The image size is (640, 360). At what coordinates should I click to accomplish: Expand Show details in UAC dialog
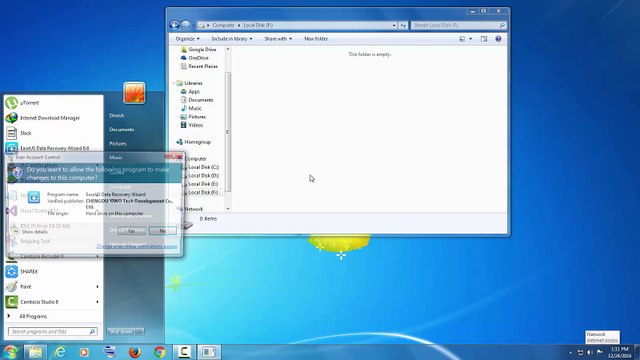pos(30,231)
